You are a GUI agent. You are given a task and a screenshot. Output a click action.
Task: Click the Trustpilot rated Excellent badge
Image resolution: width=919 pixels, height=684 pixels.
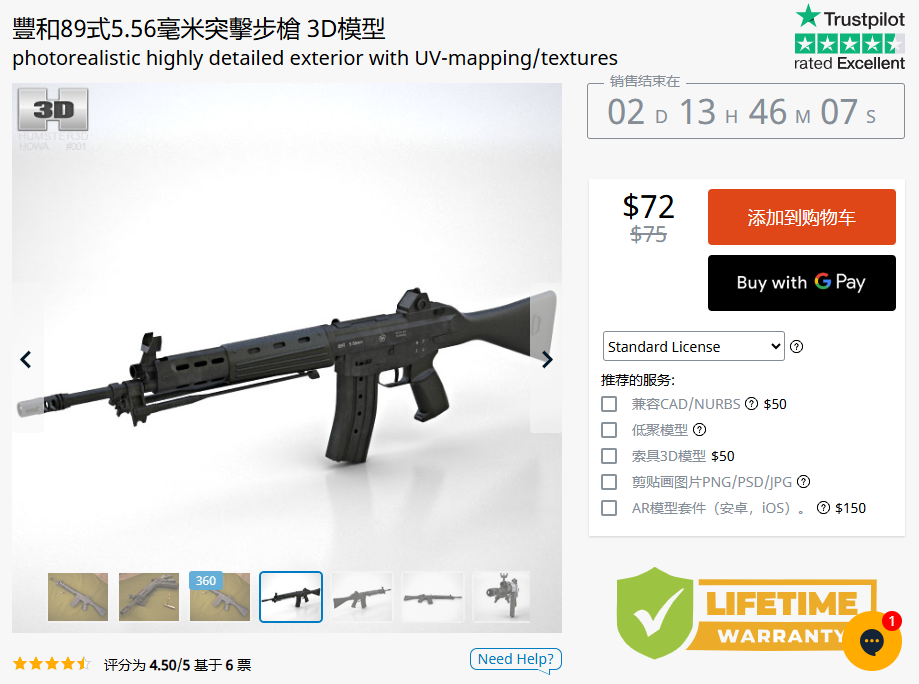[849, 38]
